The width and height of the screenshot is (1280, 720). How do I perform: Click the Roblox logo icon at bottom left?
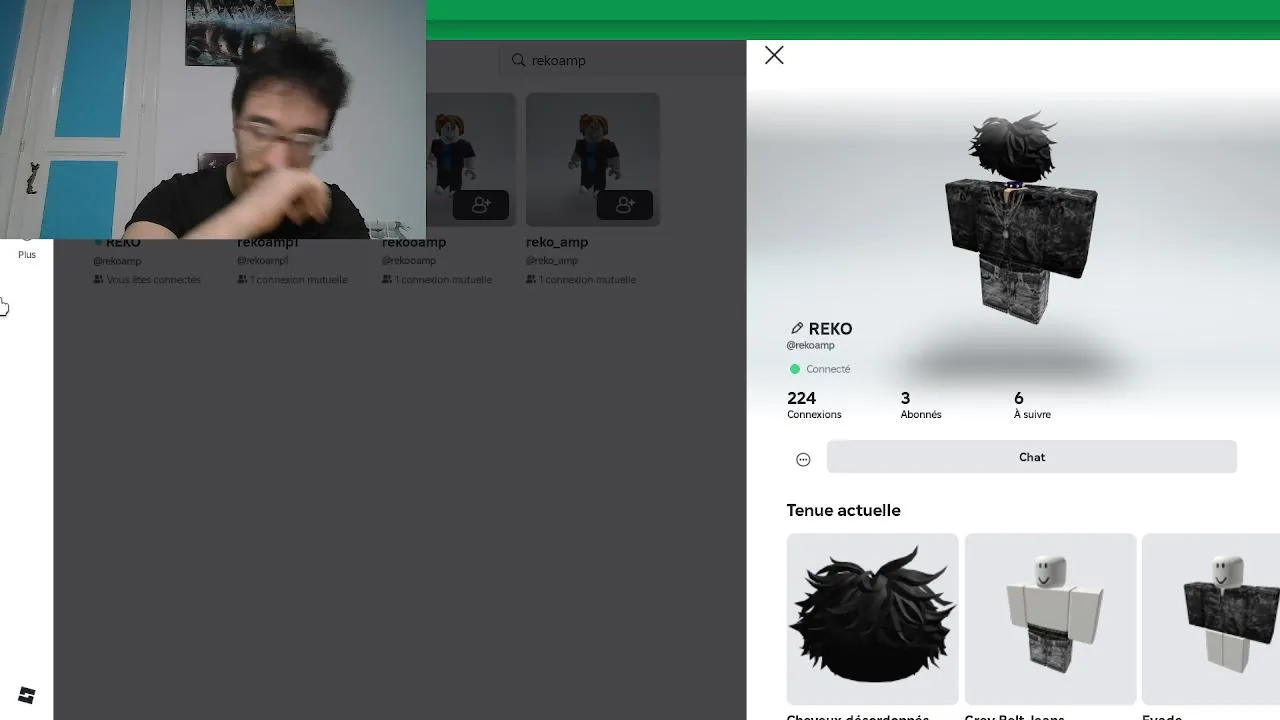tap(27, 695)
